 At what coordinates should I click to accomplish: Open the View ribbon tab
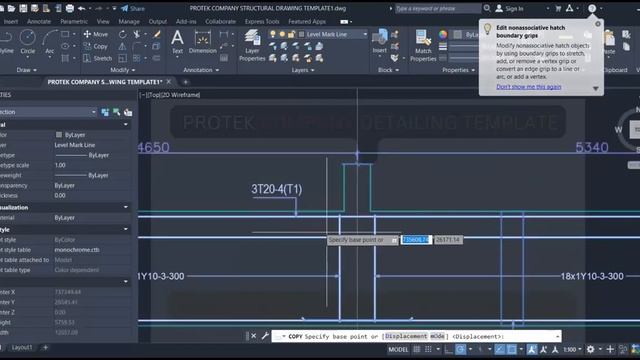pos(103,21)
